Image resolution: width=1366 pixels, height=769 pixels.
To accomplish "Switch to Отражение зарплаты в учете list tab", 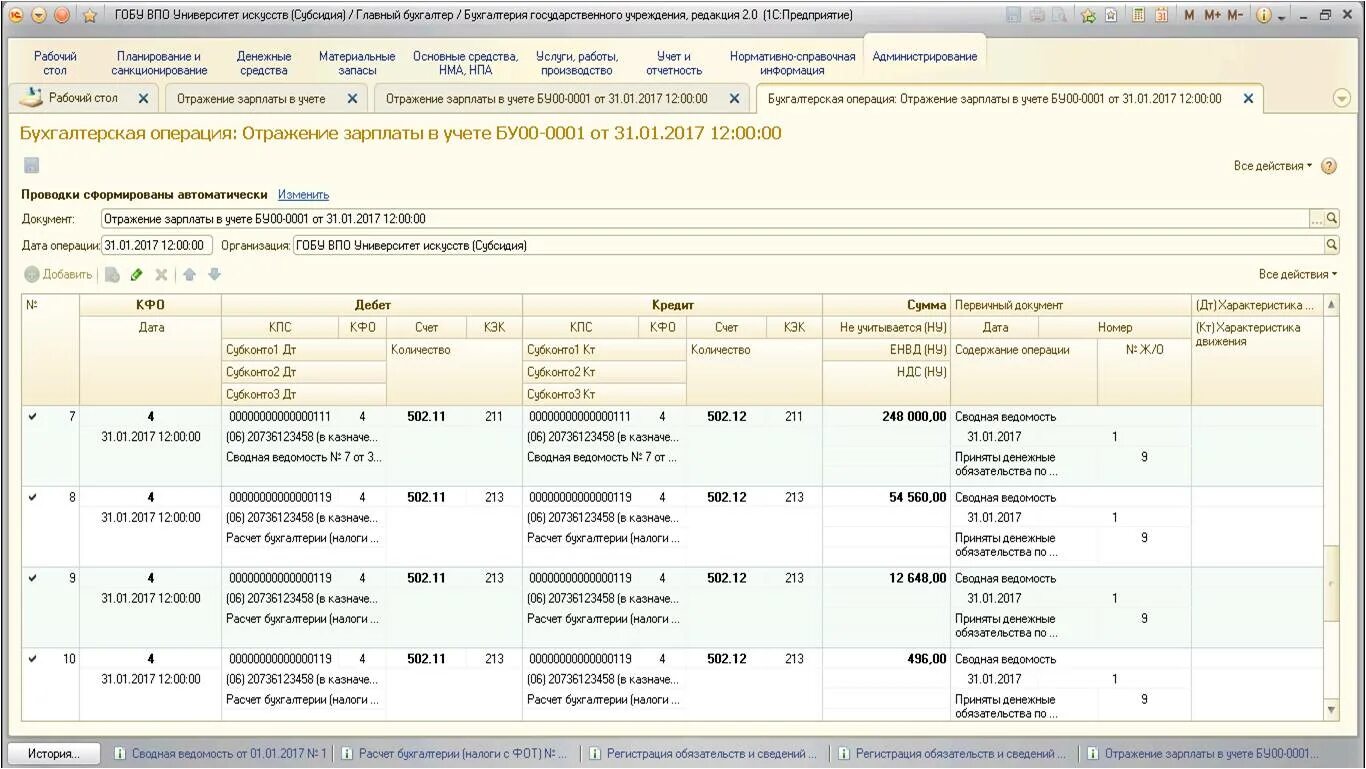I will [x=251, y=99].
